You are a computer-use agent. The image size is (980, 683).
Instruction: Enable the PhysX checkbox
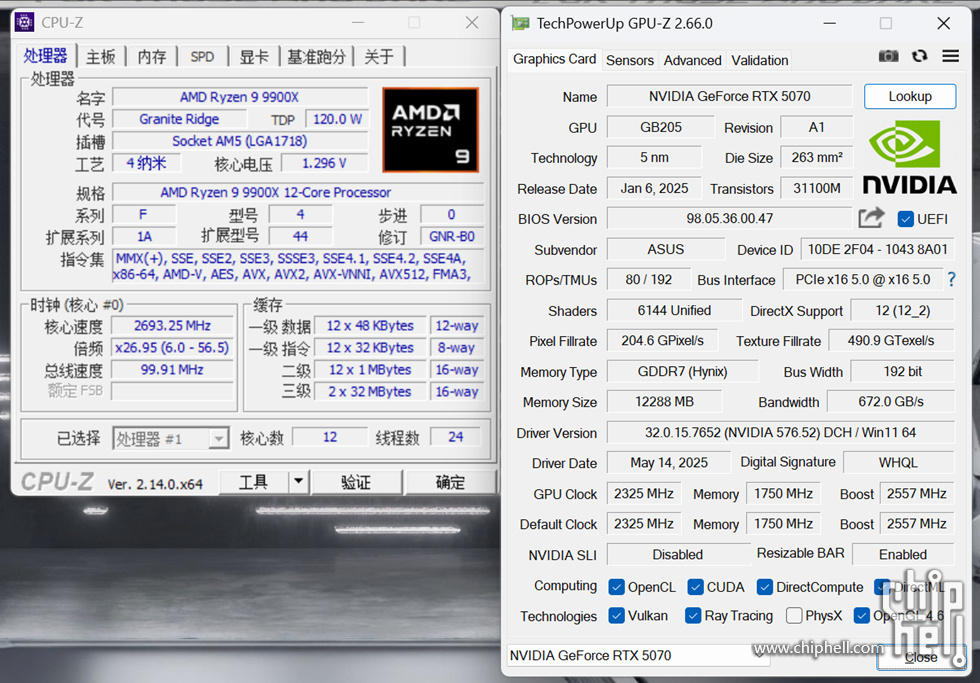pyautogui.click(x=794, y=616)
